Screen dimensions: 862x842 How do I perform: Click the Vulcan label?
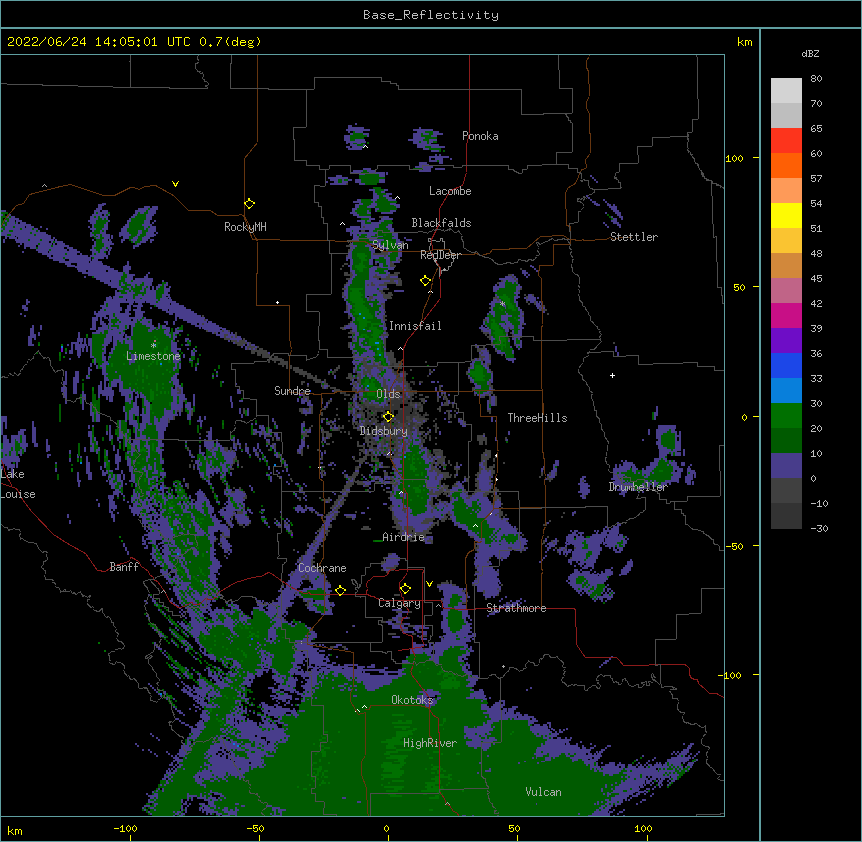[543, 792]
